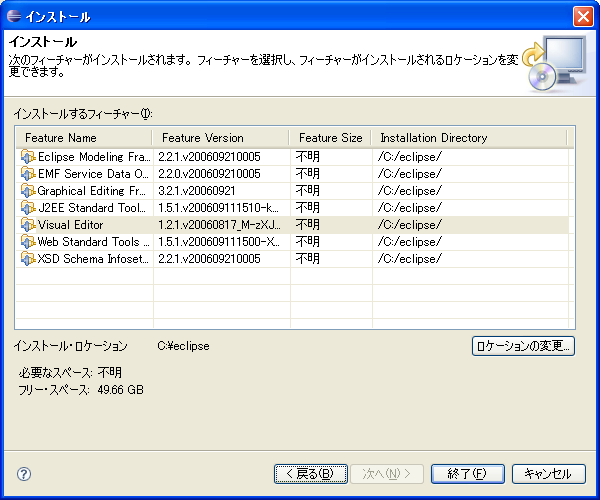This screenshot has width=600, height=500.
Task: Open help via the question mark icon
Action: (24, 474)
